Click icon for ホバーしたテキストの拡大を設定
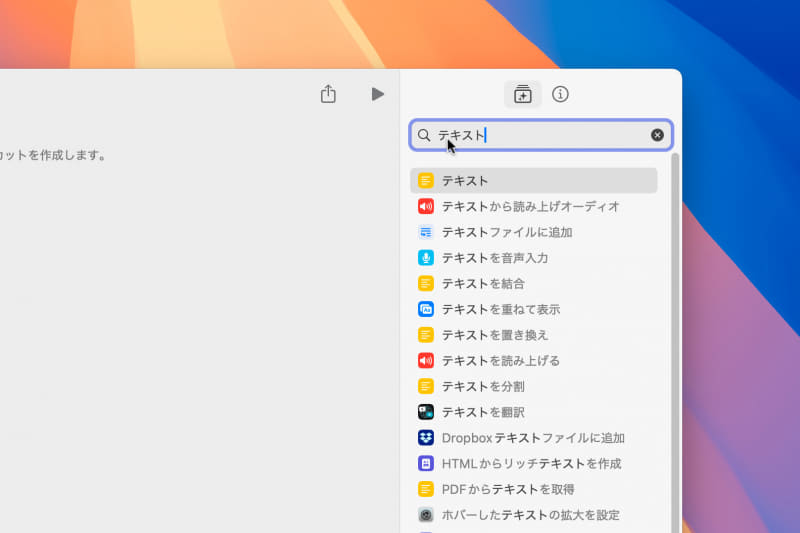This screenshot has height=533, width=800. (x=426, y=515)
